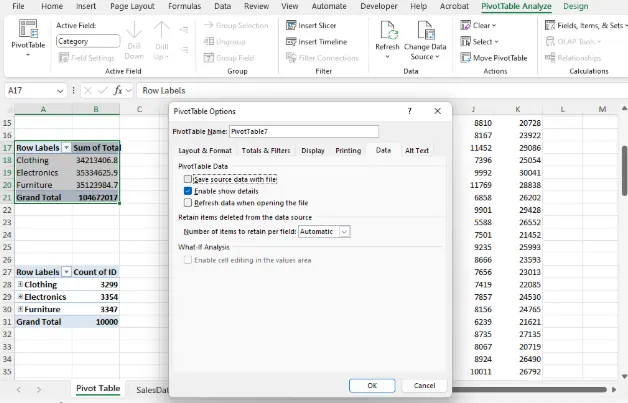Switch to Totals & Filters tab
Viewport: 628px width, 403px height.
(x=266, y=150)
